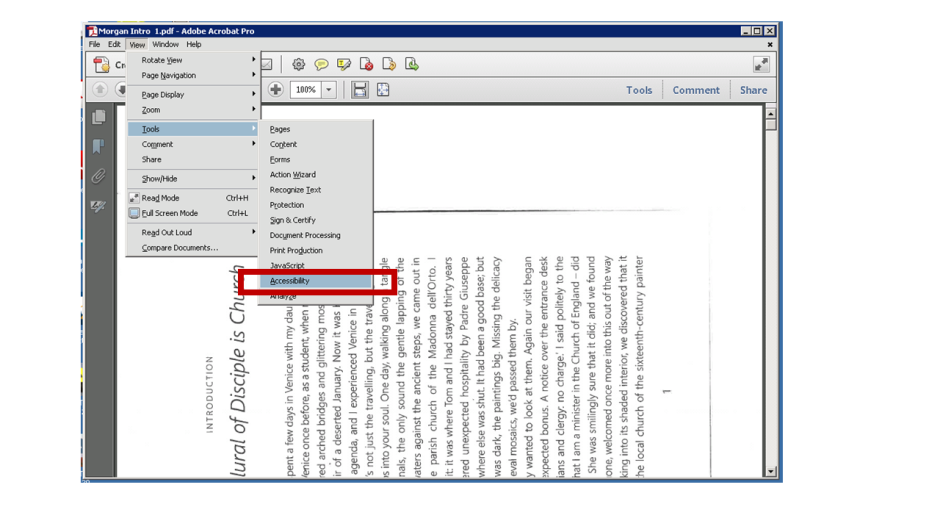Select JavaScript in the Tools submenu

(316, 265)
